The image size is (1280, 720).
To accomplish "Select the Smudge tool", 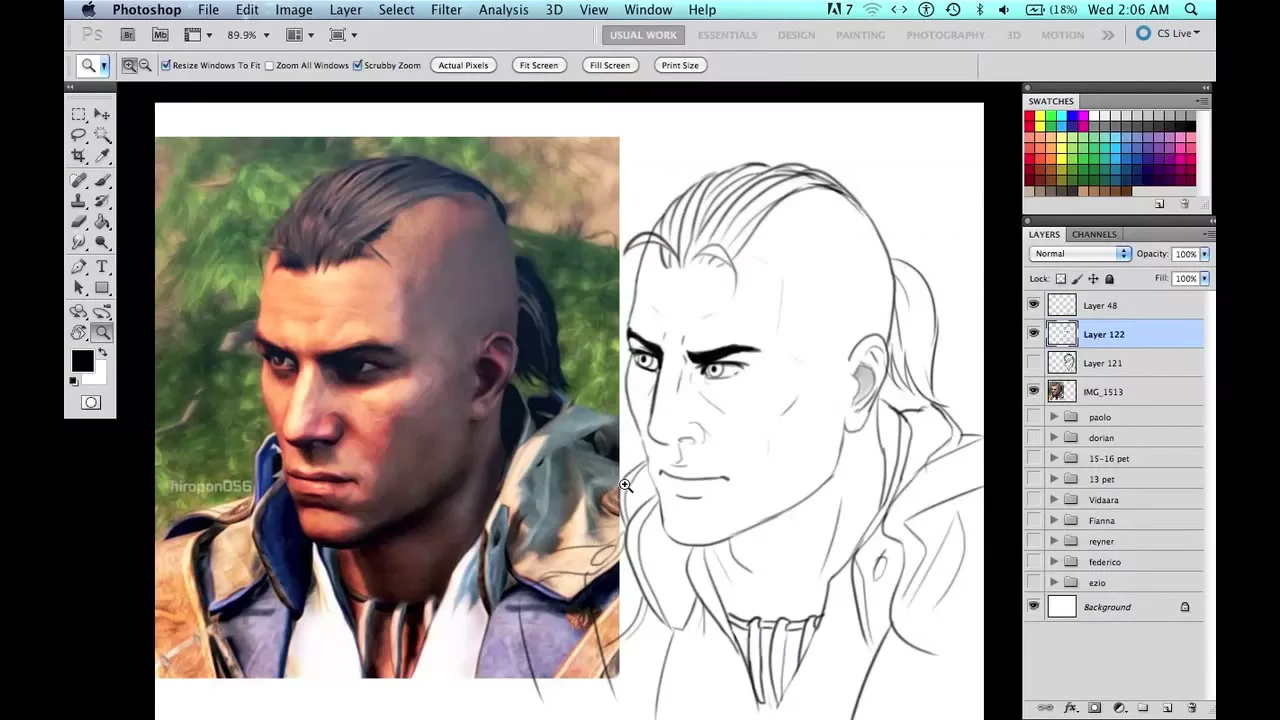I will (78, 242).
